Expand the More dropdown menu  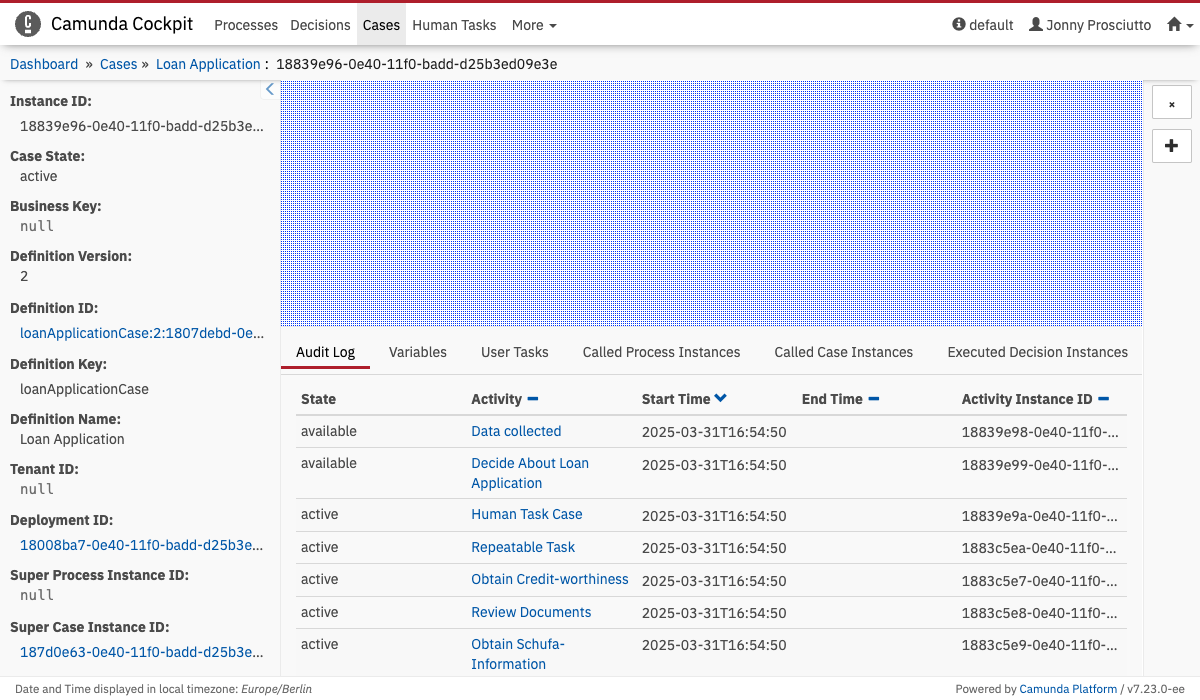coord(534,25)
